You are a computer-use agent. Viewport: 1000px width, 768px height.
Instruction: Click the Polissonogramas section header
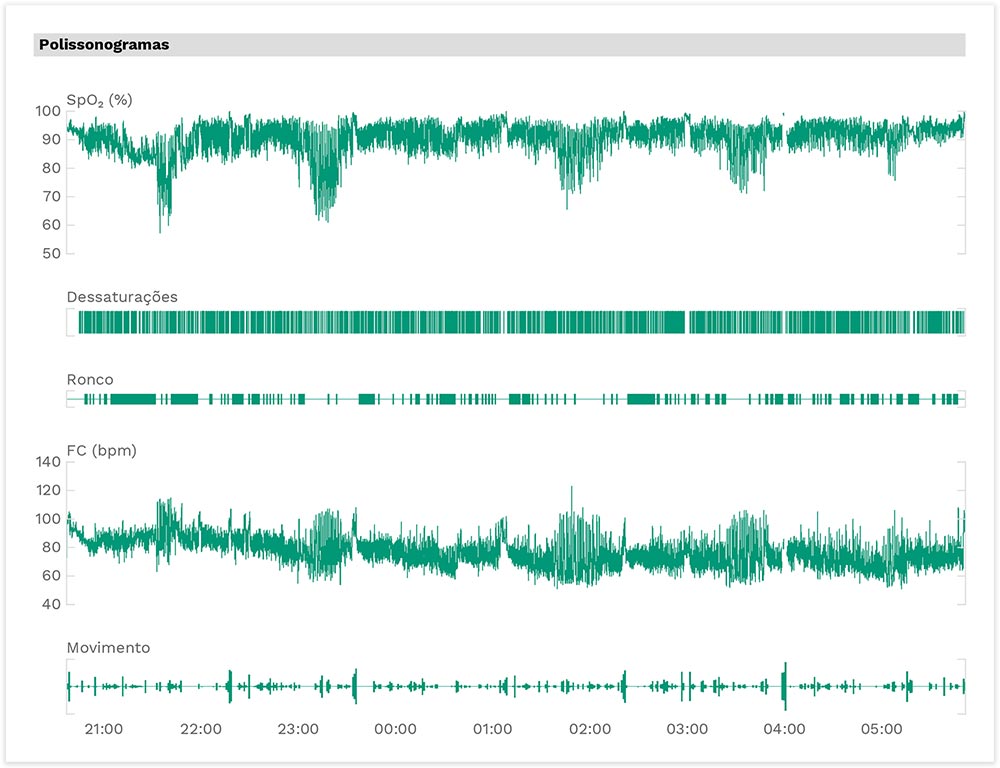(x=104, y=45)
